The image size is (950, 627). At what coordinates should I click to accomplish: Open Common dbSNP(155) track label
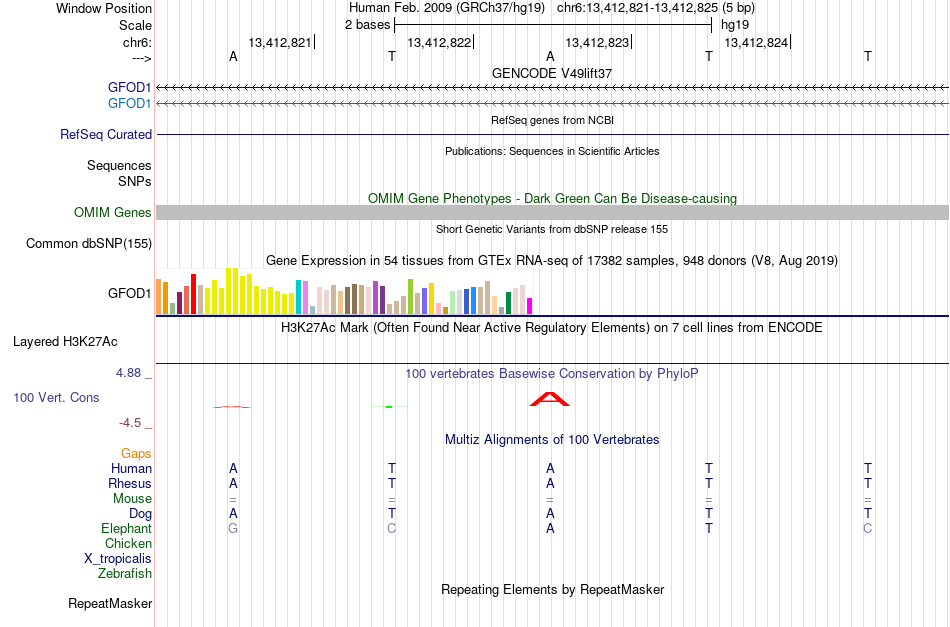89,244
